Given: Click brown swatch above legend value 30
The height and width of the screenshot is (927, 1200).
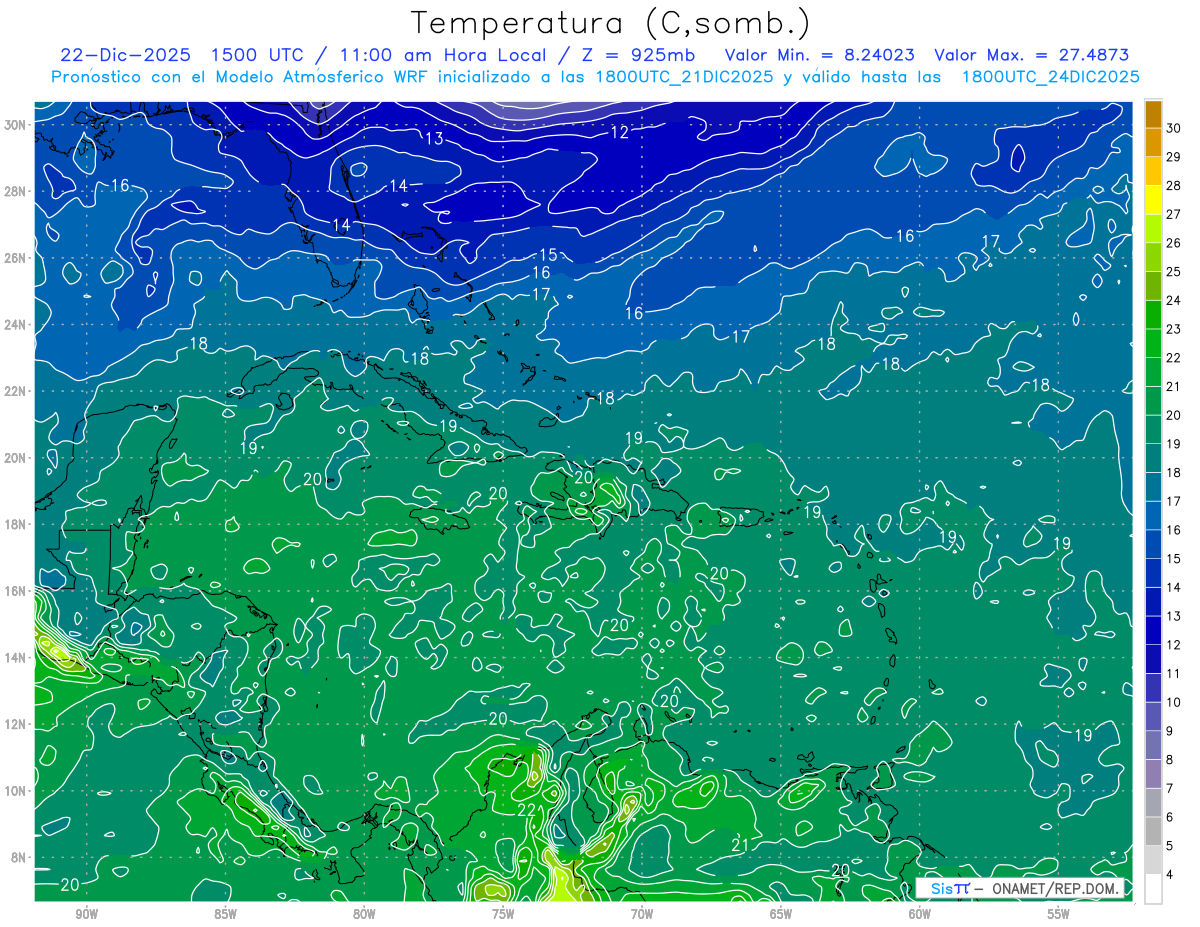Looking at the screenshot, I should click(1153, 114).
